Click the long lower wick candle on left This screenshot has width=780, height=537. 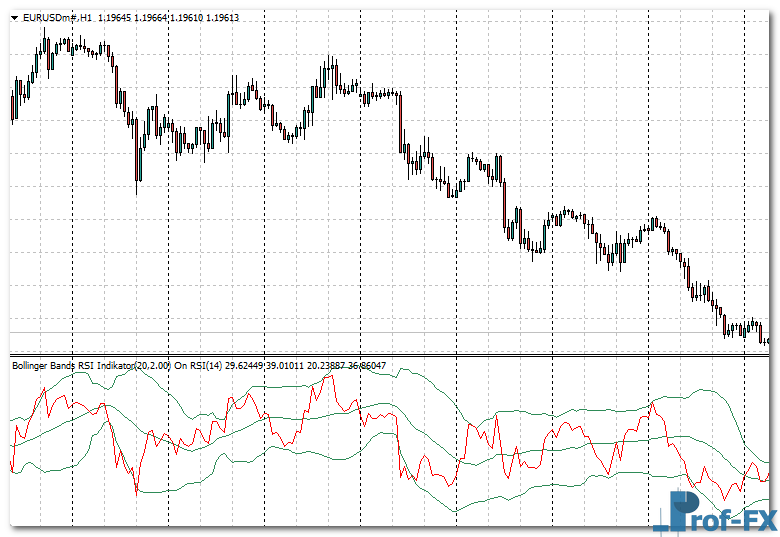click(x=137, y=170)
